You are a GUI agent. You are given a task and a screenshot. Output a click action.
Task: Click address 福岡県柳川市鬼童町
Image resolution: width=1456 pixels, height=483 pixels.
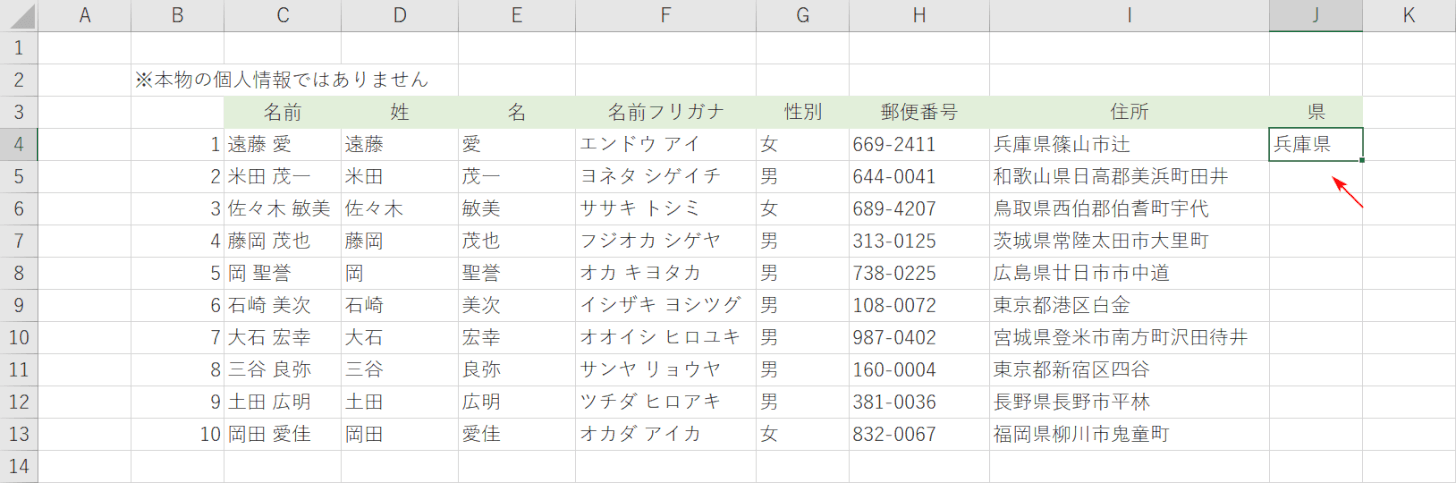1130,434
